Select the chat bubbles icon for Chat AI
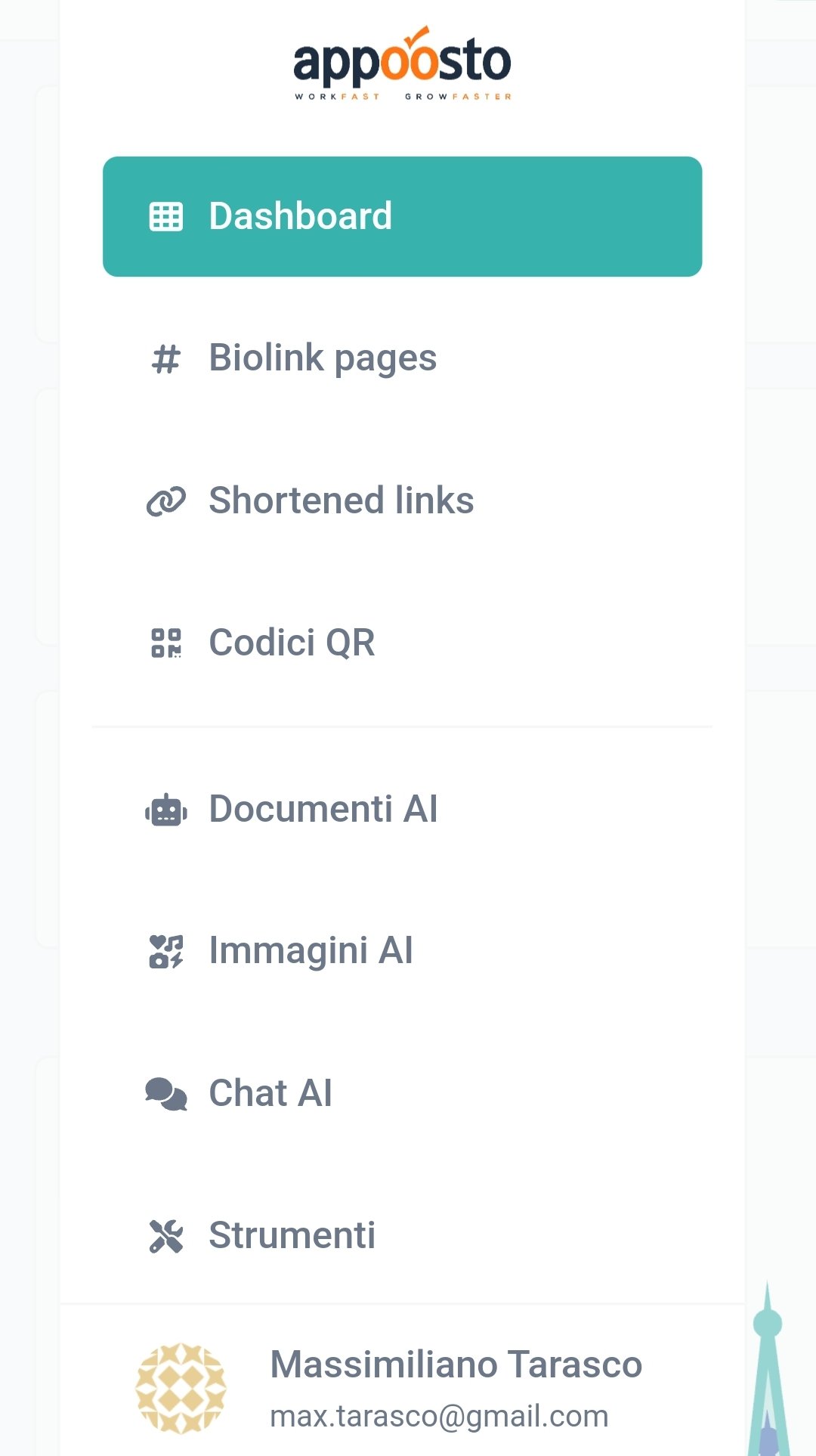The width and height of the screenshot is (816, 1456). click(x=165, y=1093)
